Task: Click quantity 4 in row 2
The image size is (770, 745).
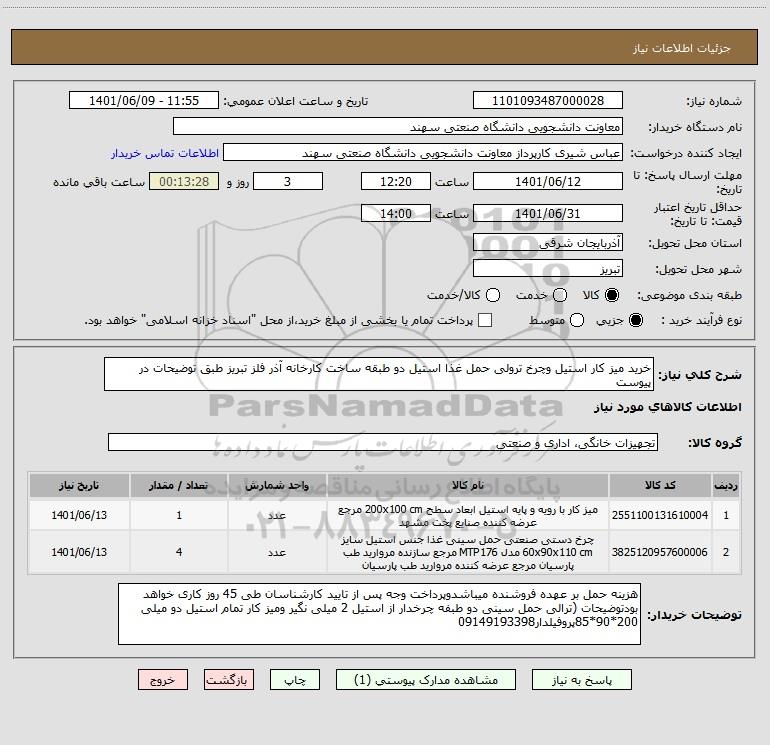Action: pyautogui.click(x=179, y=552)
